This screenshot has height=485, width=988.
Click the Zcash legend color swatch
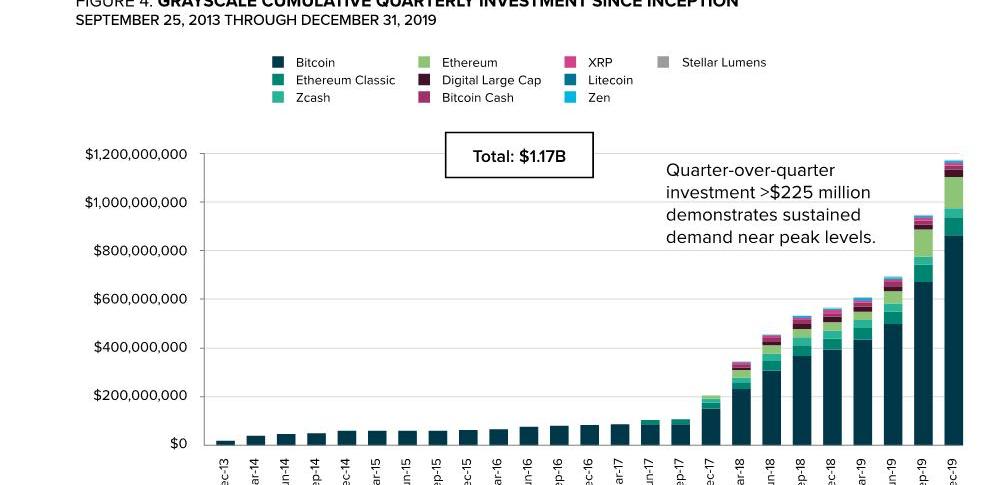[x=279, y=98]
